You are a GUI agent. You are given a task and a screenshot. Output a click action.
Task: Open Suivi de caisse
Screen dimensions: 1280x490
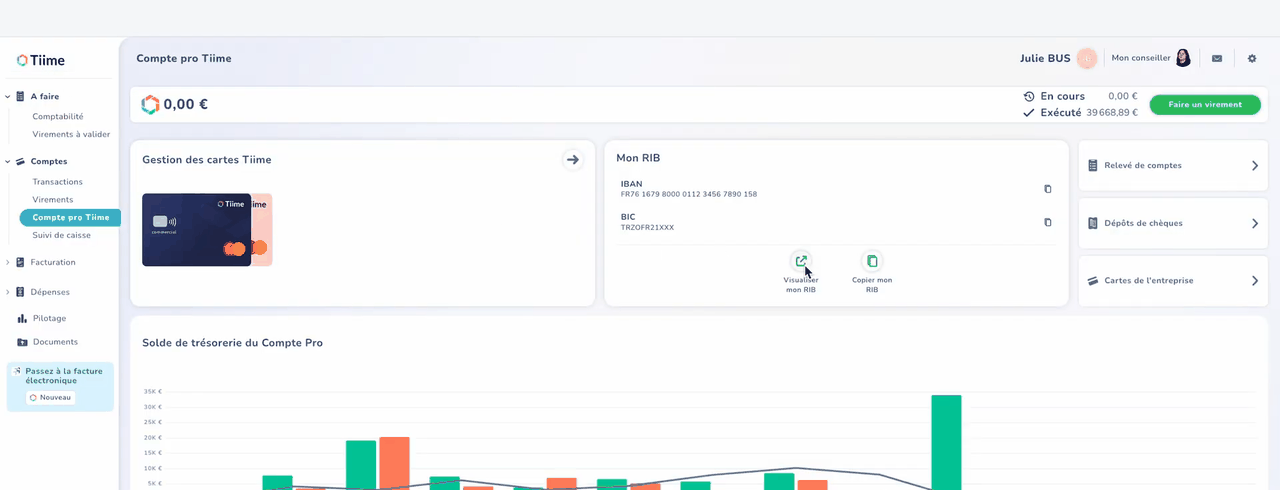coord(62,235)
